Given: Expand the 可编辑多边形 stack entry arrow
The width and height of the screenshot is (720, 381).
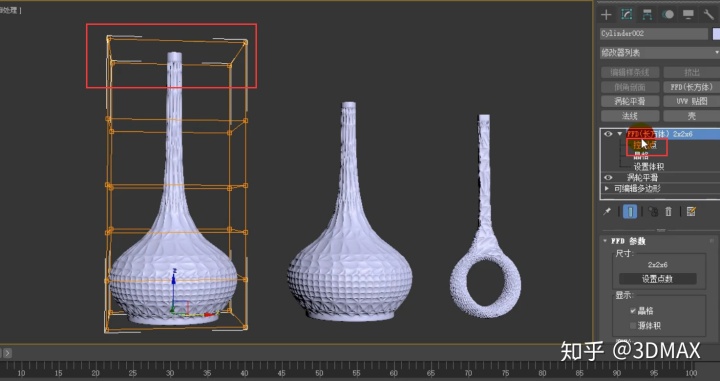Looking at the screenshot, I should [x=607, y=188].
